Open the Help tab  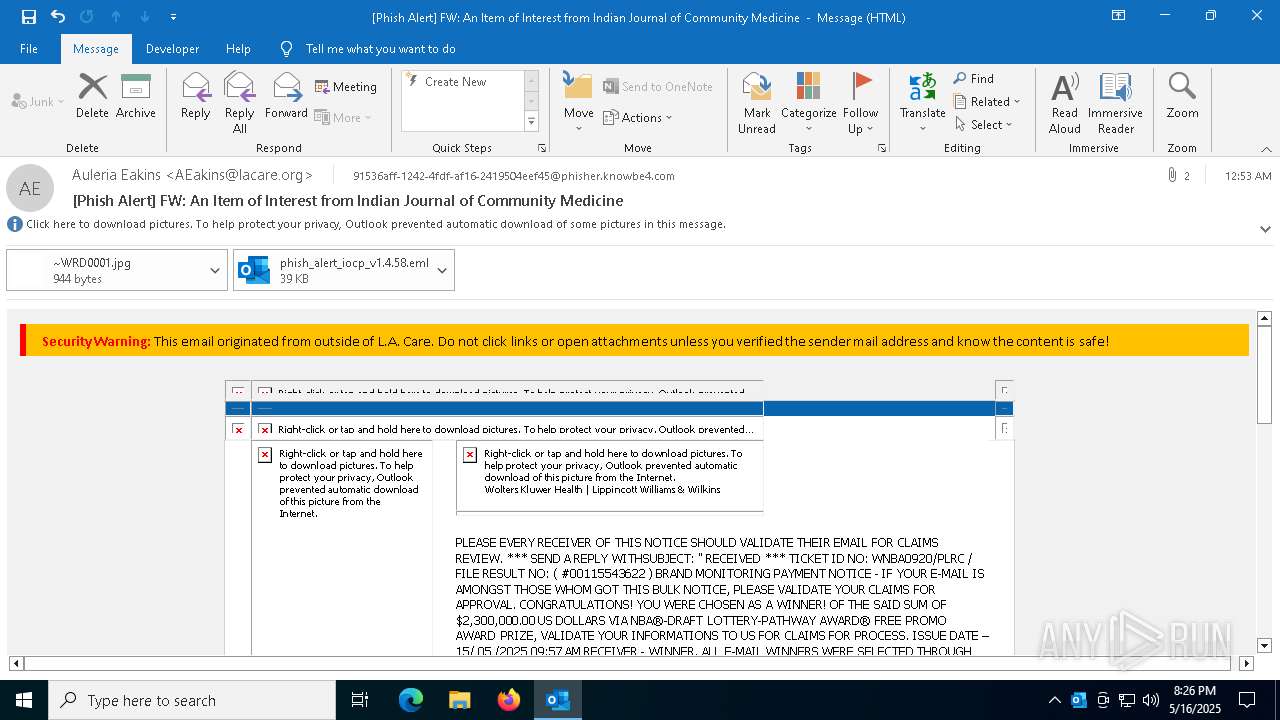click(x=238, y=49)
